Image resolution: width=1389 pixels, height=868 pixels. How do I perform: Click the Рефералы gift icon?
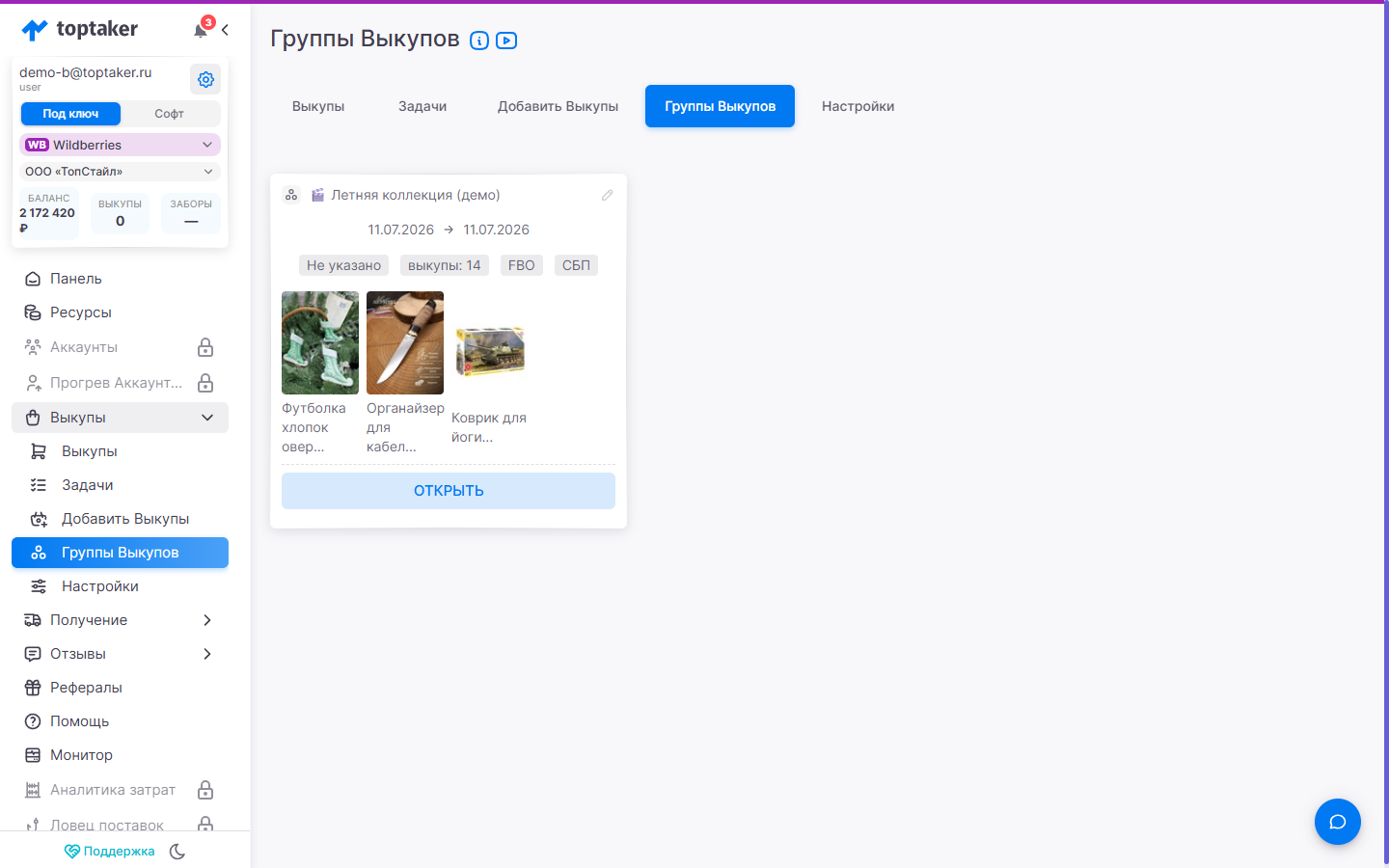pyautogui.click(x=33, y=688)
